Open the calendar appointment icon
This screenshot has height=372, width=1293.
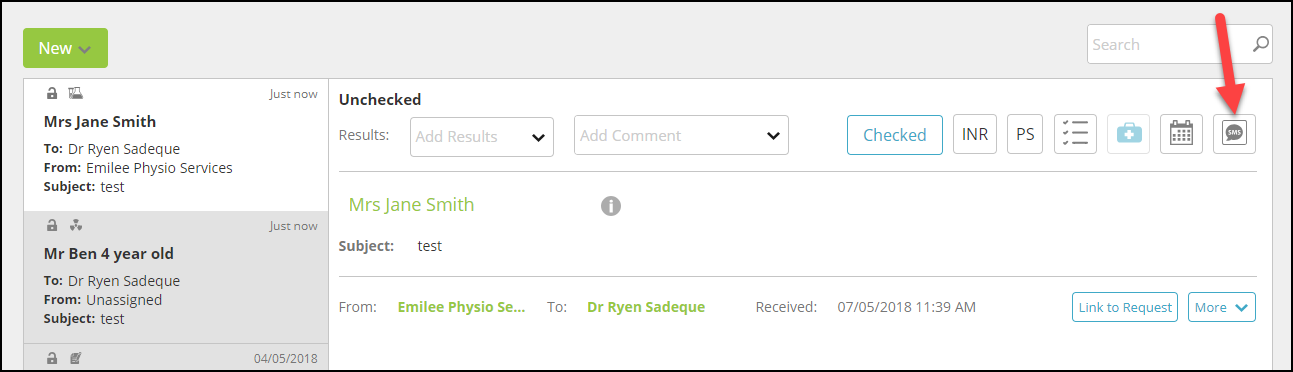(x=1181, y=134)
